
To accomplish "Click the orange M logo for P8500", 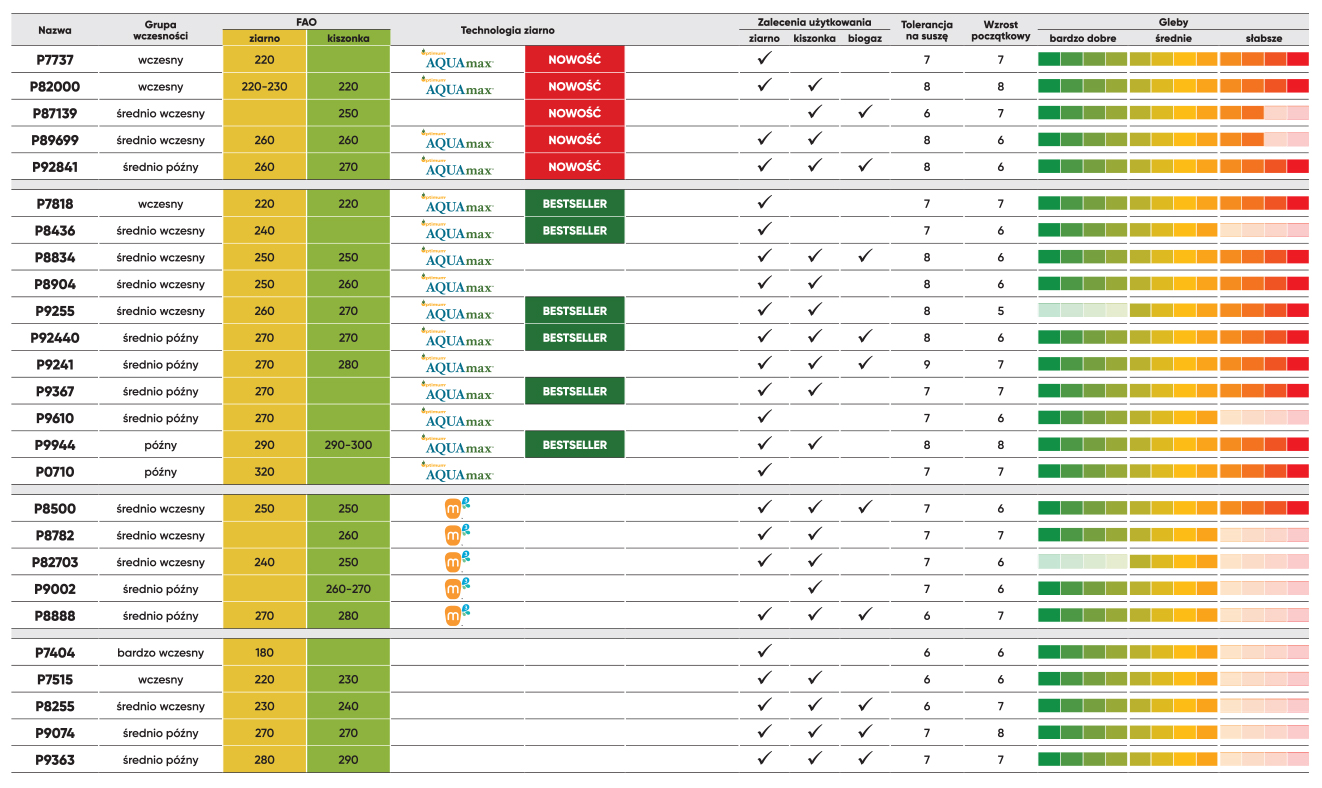I will 457,508.
